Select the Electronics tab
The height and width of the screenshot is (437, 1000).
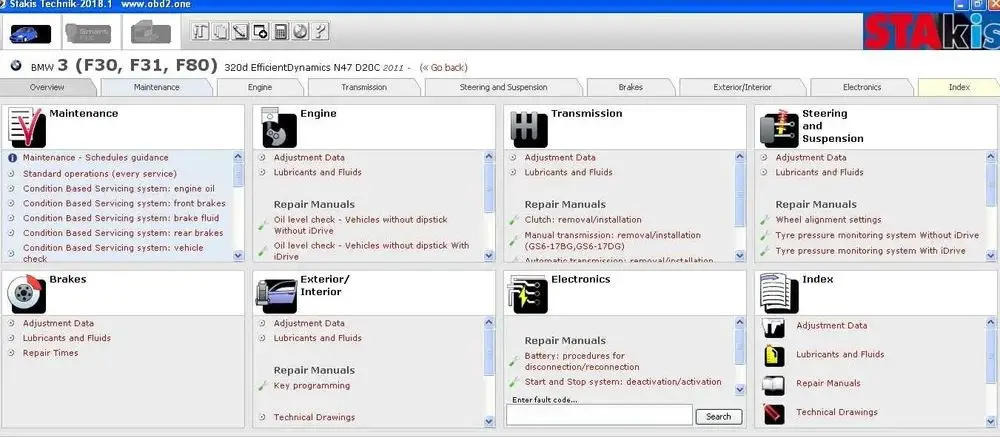click(x=862, y=87)
